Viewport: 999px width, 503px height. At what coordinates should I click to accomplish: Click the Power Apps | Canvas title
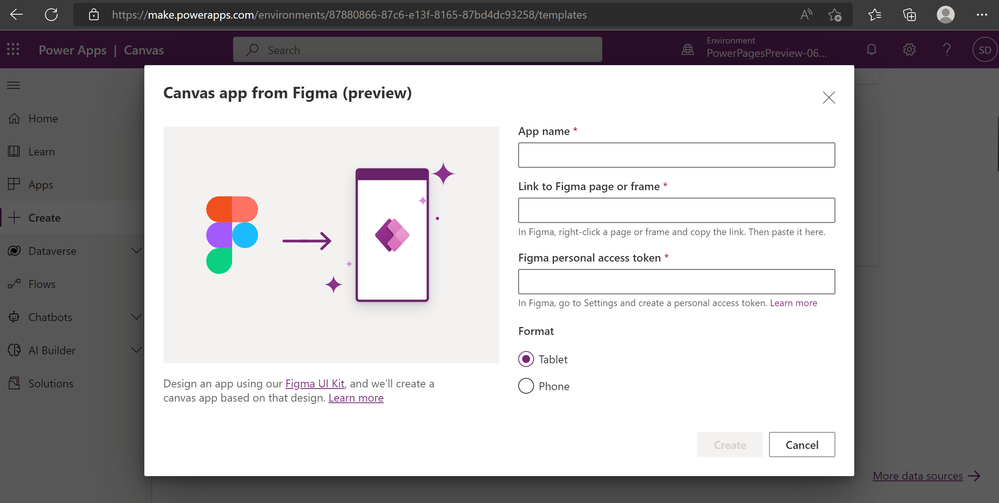[101, 50]
